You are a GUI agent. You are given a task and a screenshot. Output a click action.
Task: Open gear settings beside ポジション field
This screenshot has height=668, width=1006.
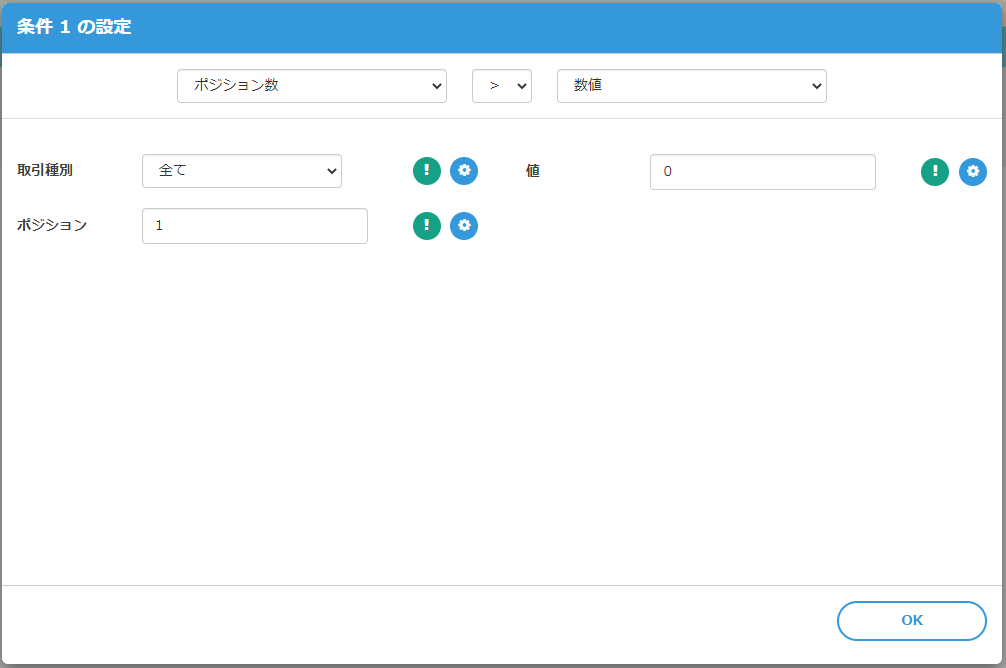[464, 226]
